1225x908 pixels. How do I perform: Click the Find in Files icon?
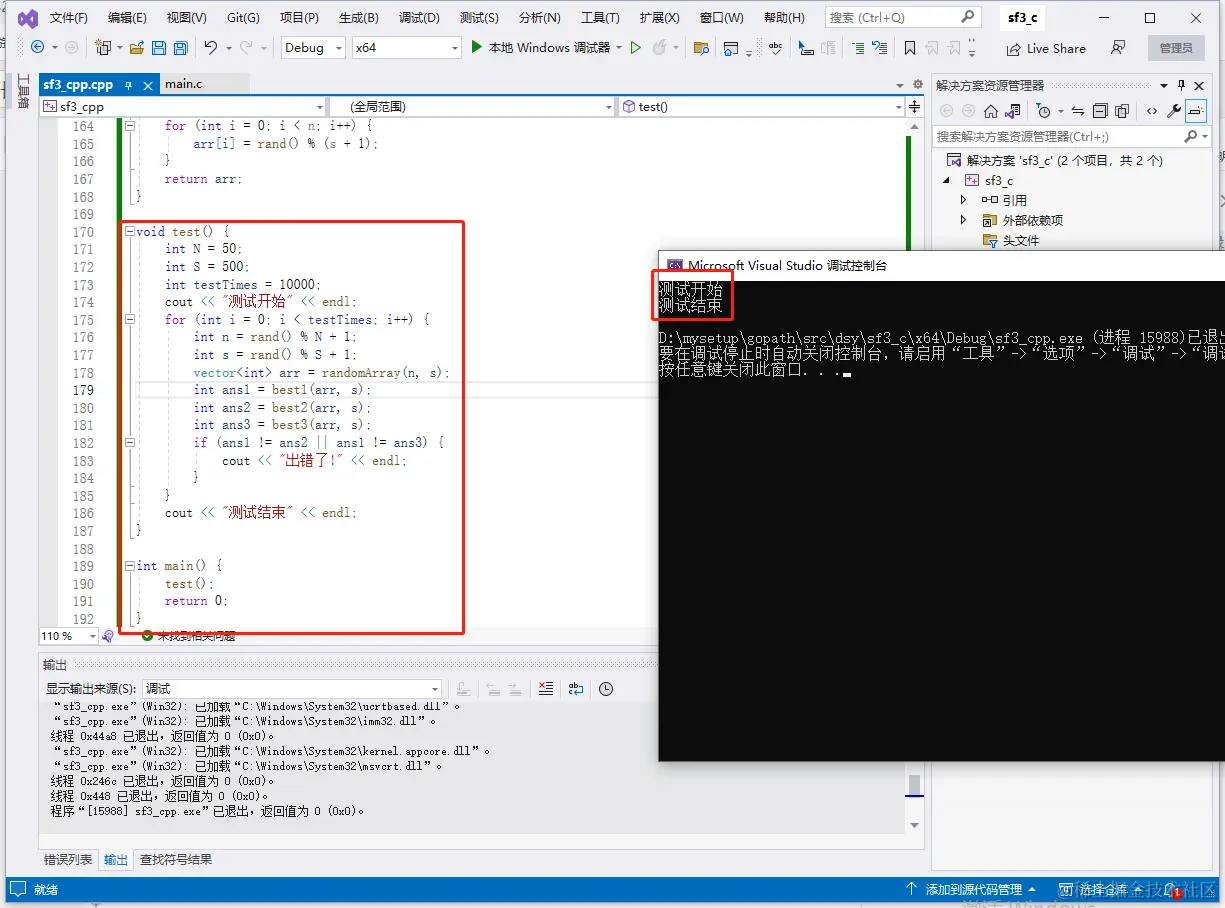701,47
